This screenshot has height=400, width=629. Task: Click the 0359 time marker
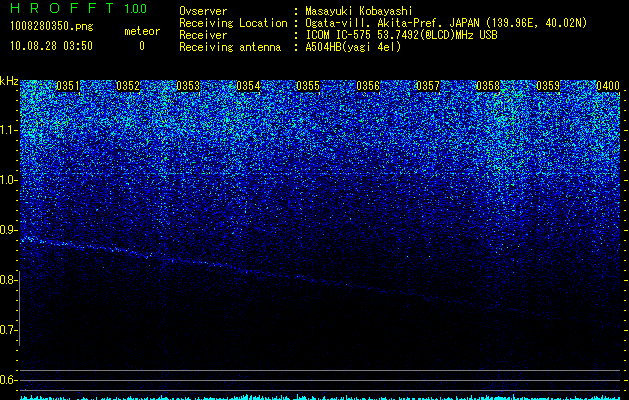click(x=548, y=86)
